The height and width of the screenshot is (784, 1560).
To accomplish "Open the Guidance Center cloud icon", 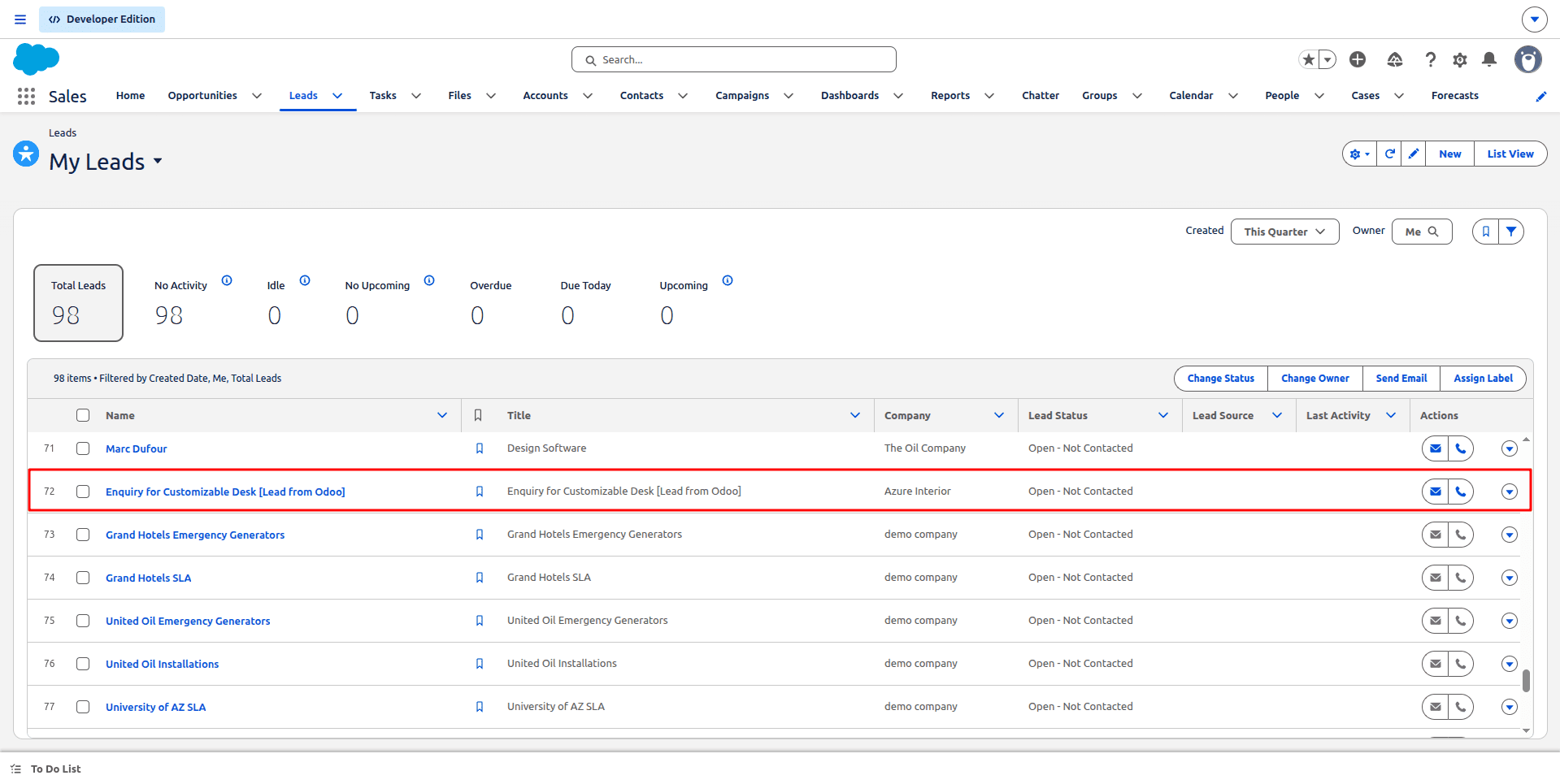I will coord(1395,59).
